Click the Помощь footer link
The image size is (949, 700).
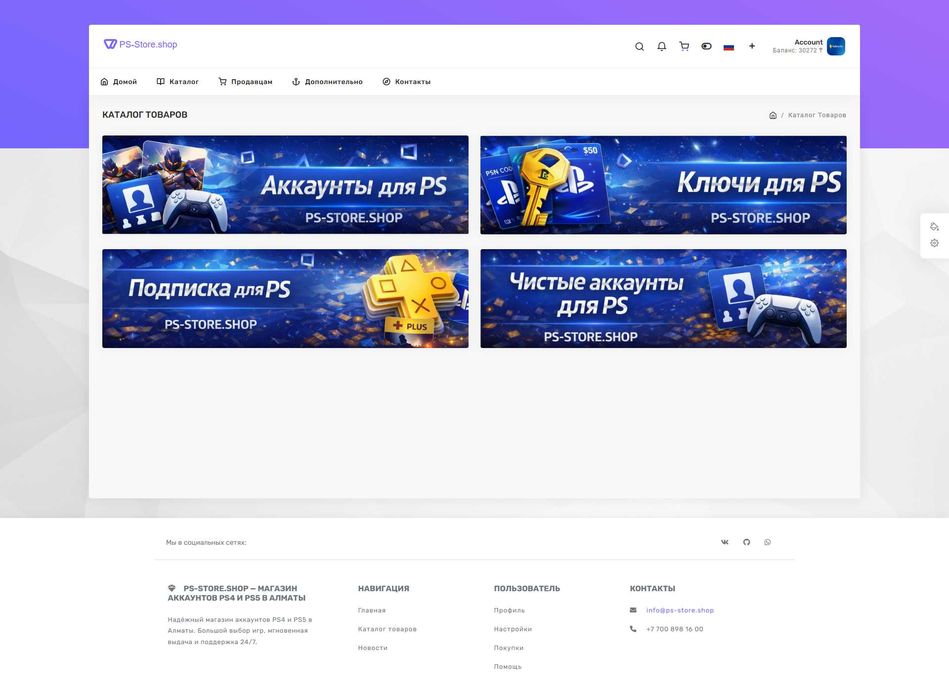click(508, 667)
